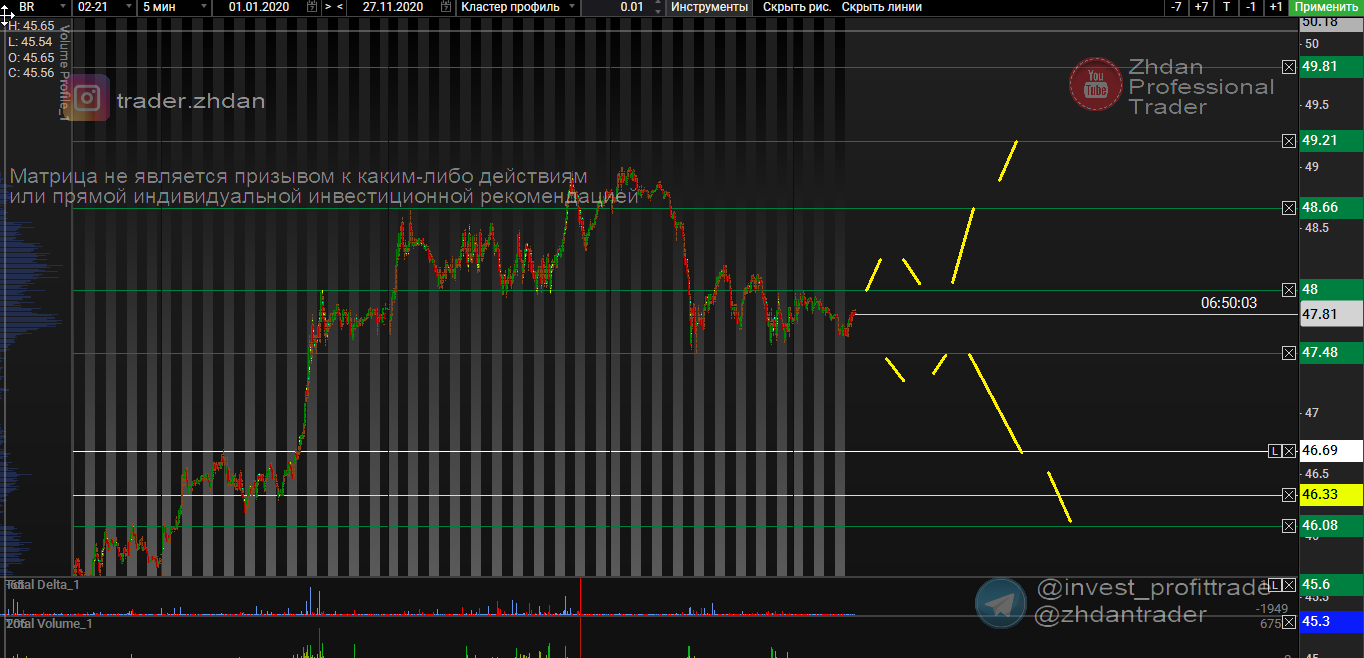Select the green 48.66 price label
1364x658 pixels.
coord(1331,208)
